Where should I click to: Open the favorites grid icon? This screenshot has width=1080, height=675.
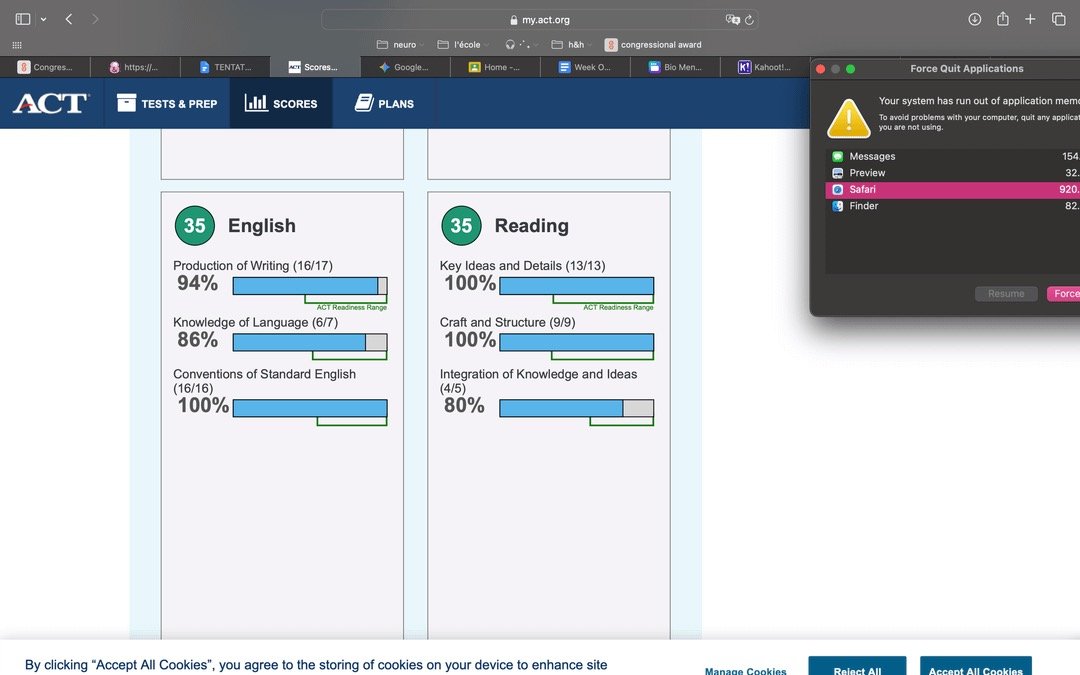coord(17,45)
